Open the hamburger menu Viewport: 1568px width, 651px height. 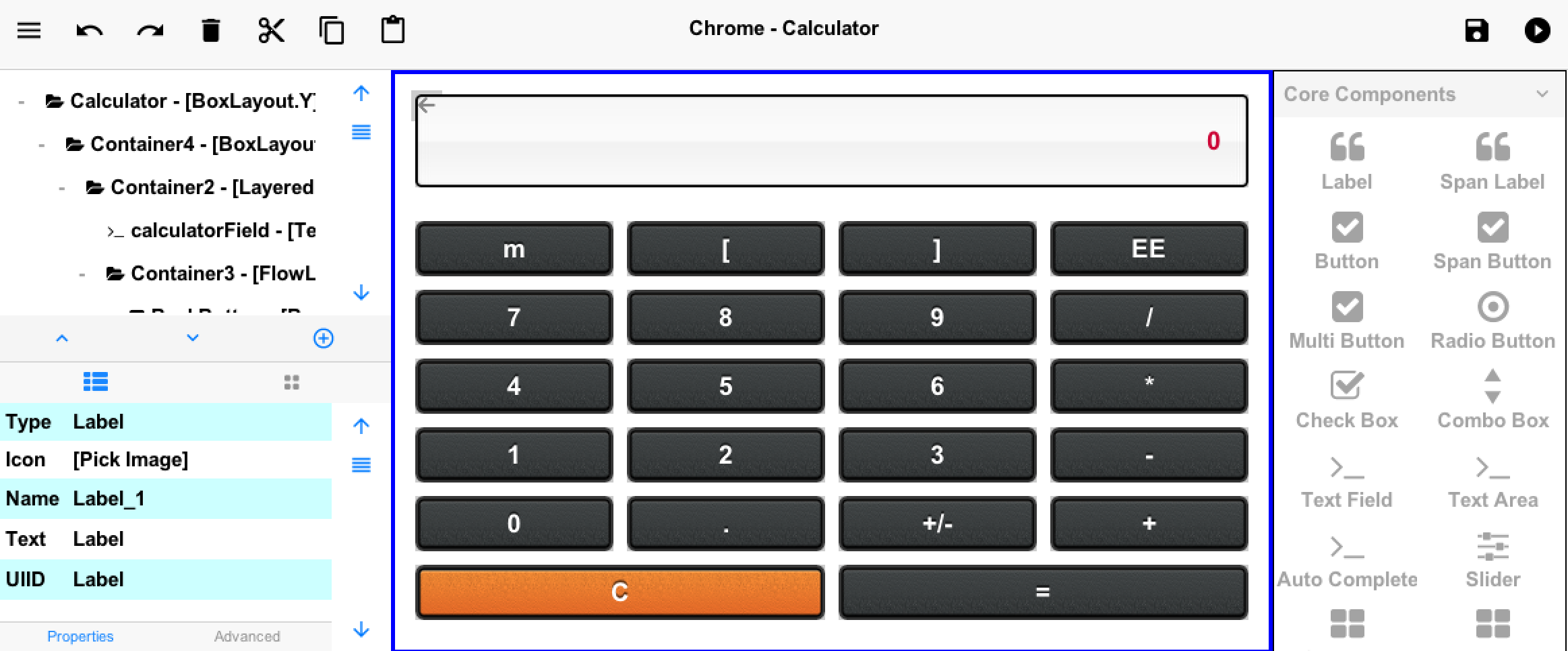tap(28, 30)
